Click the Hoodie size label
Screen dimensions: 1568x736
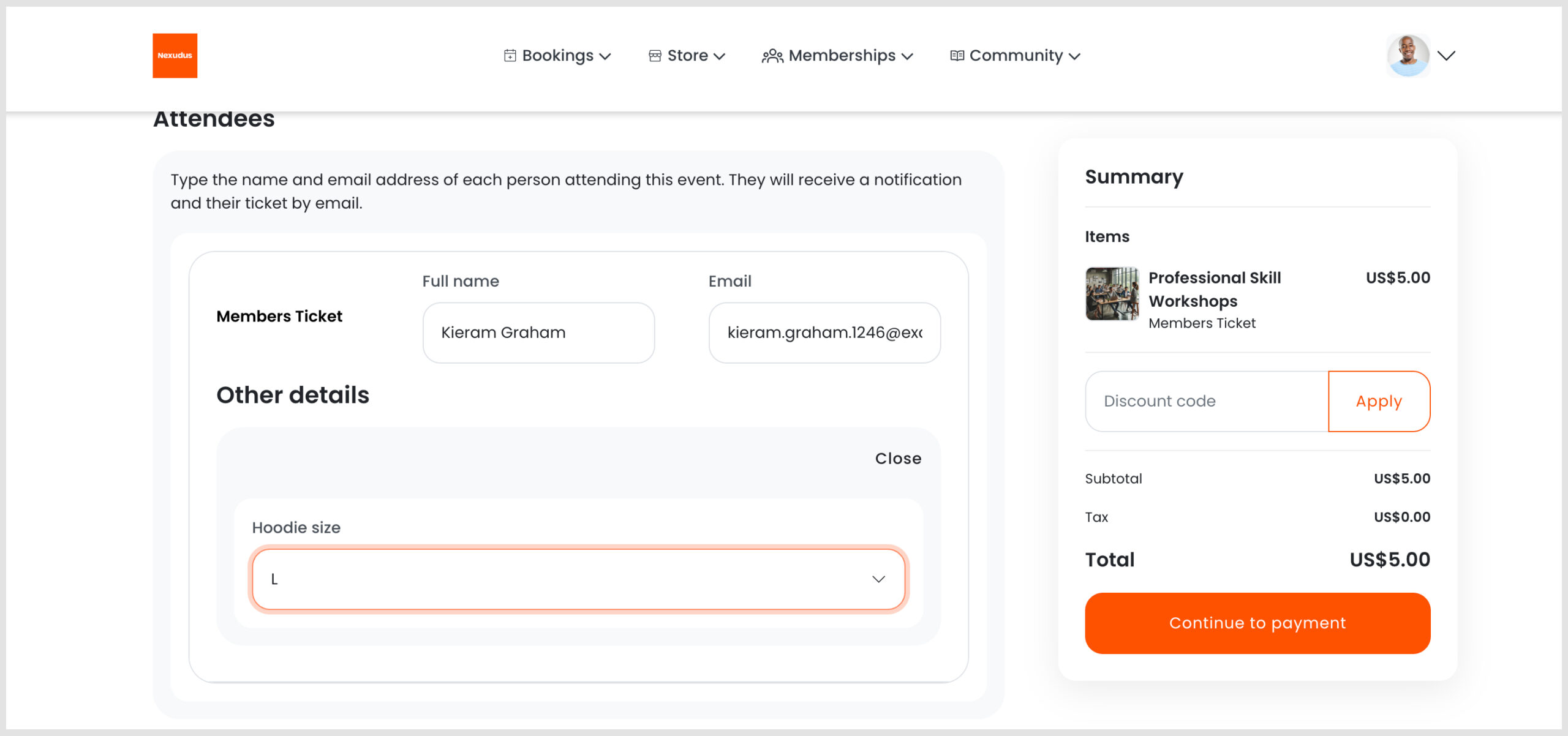point(296,527)
